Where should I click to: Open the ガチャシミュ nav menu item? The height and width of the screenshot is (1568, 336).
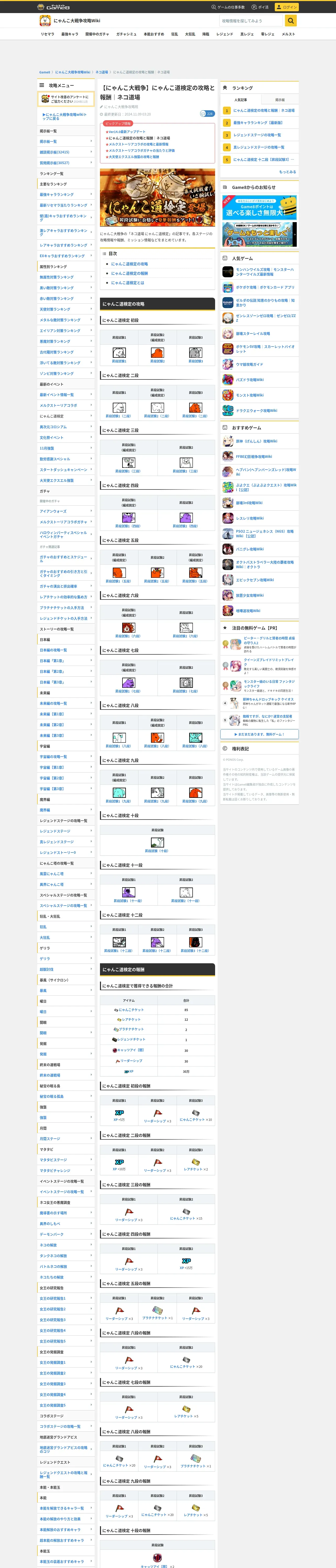click(x=126, y=34)
